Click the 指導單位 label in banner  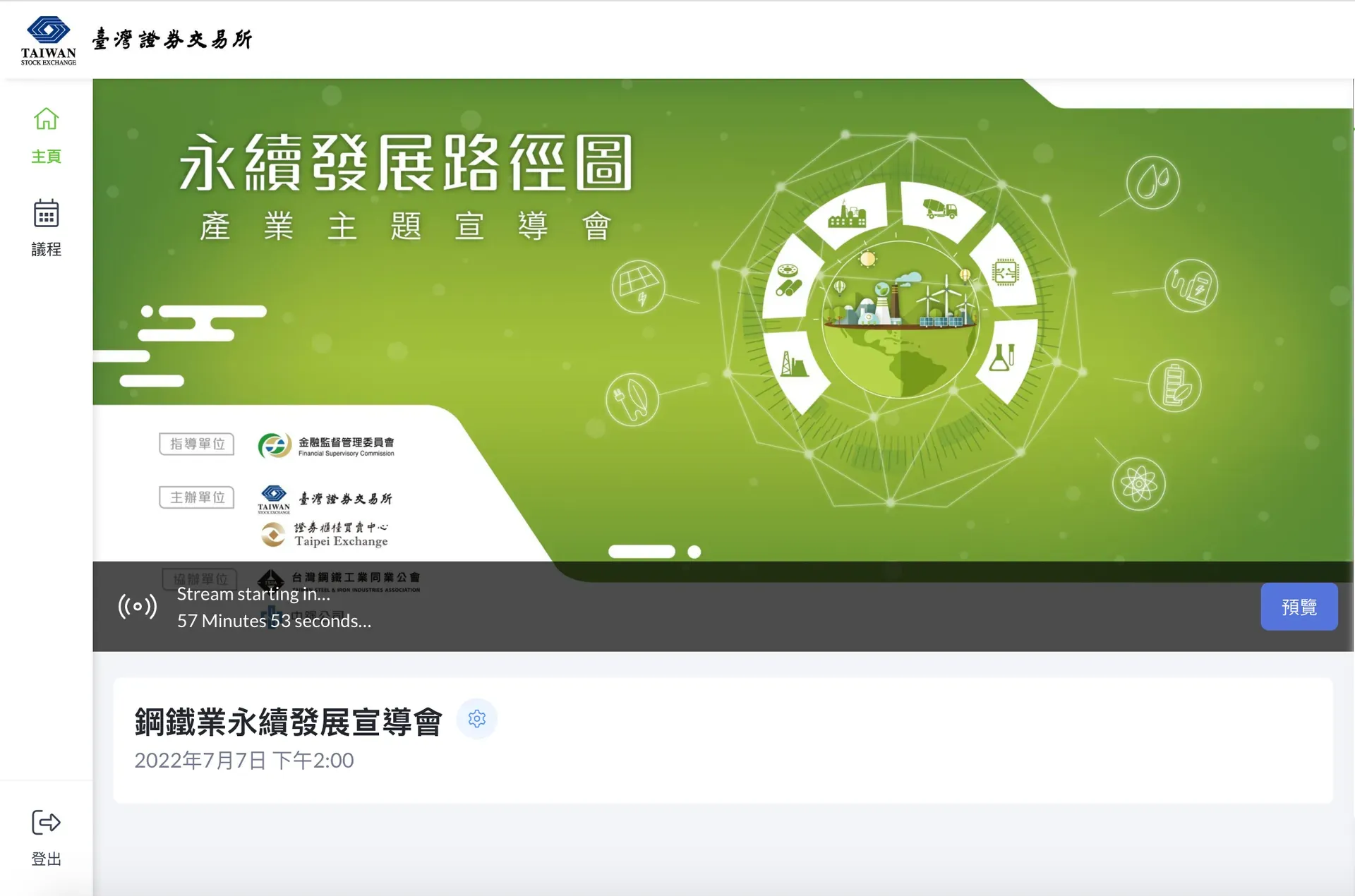pos(197,444)
